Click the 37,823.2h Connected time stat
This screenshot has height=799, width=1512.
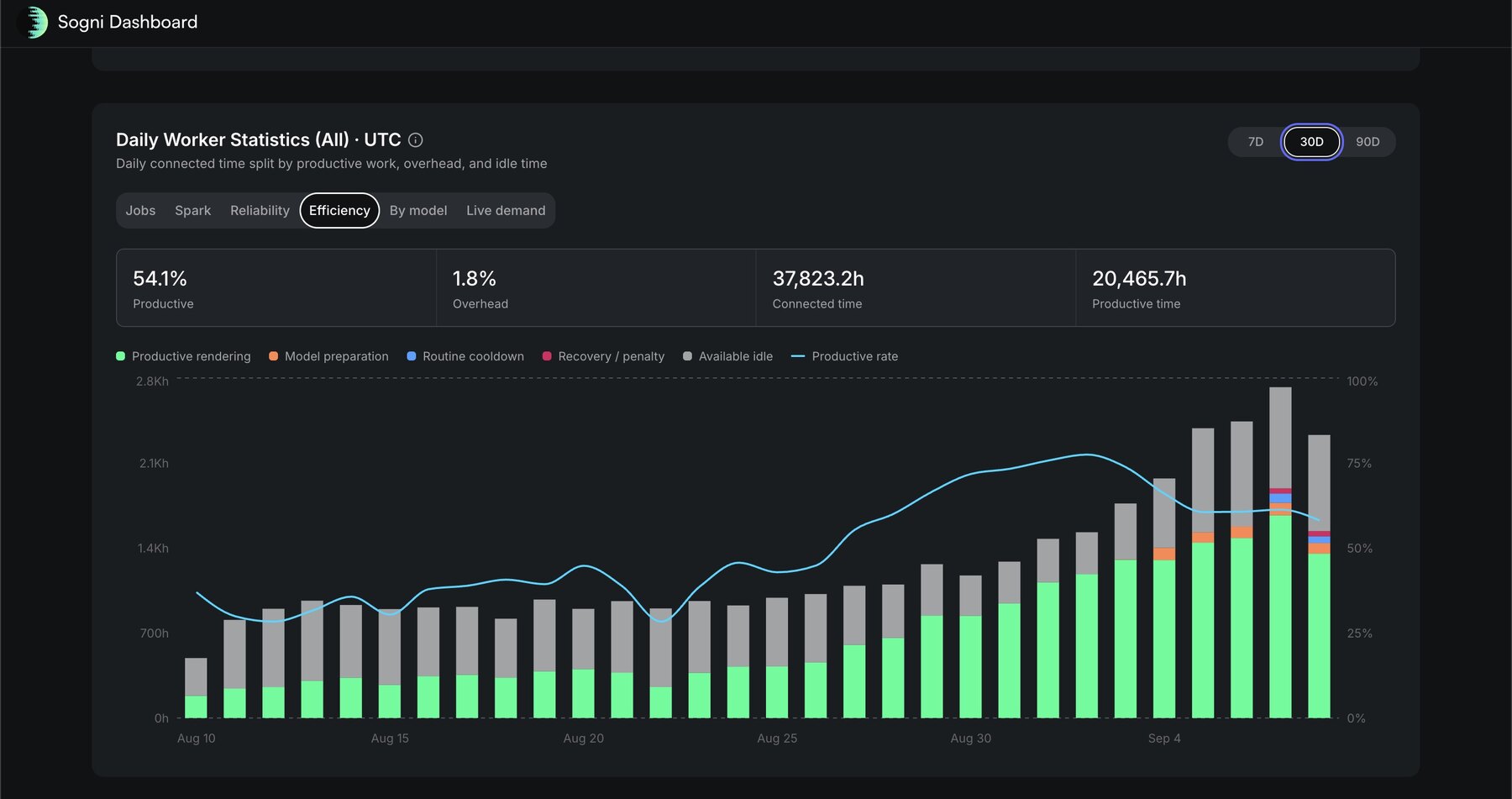[x=916, y=288]
